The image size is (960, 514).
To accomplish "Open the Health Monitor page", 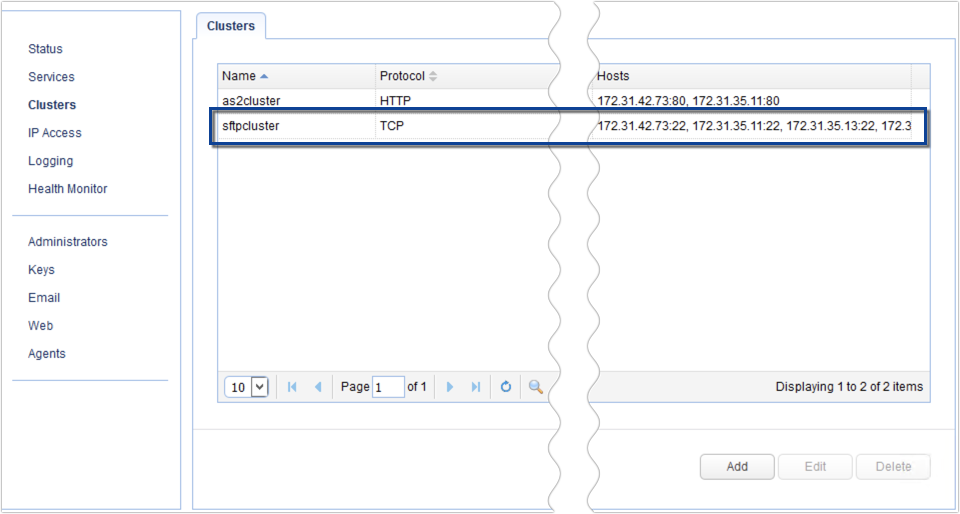I will pos(67,189).
